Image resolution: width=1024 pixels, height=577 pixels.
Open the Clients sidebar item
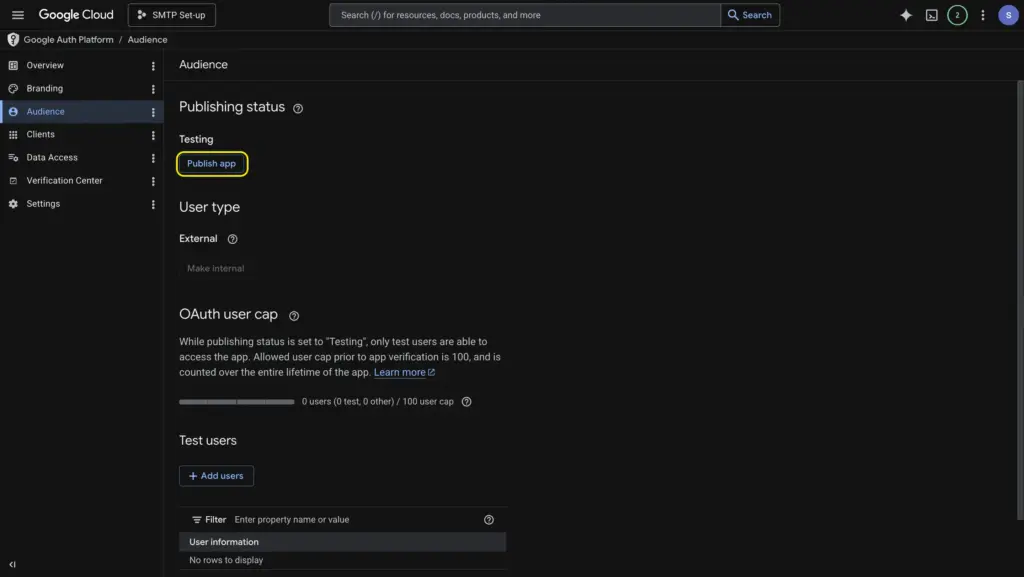[x=82, y=134]
